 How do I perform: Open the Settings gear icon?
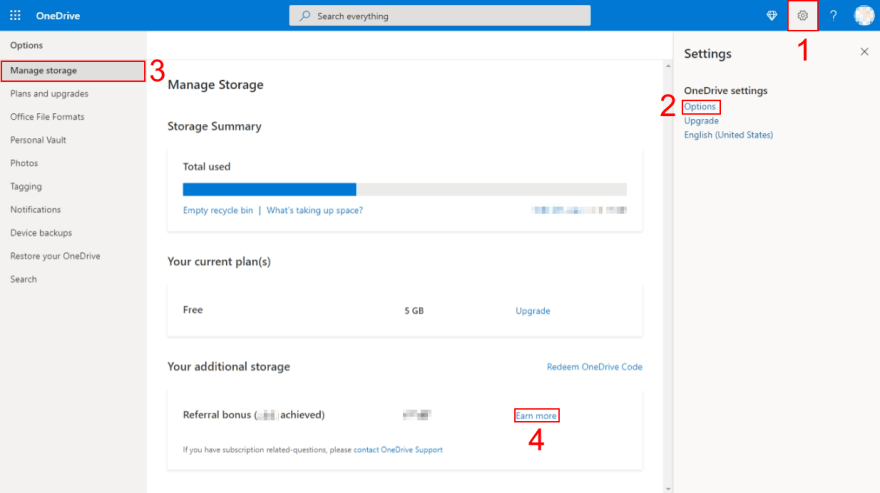[803, 16]
